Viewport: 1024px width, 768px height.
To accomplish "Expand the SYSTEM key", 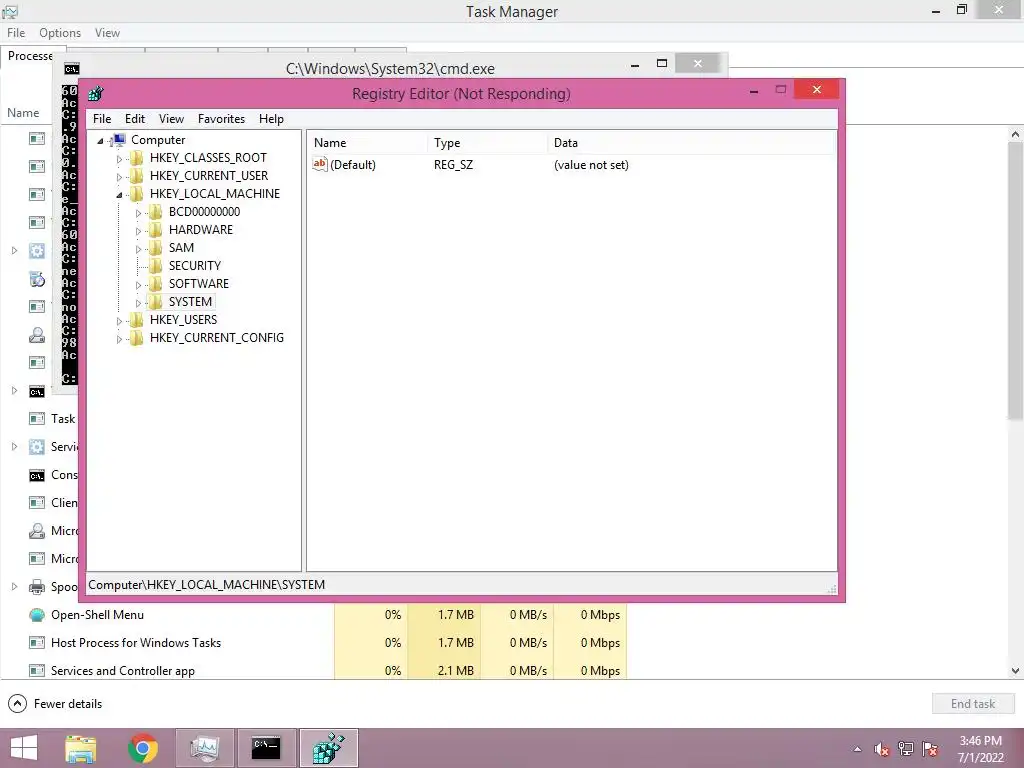I will [x=138, y=303].
